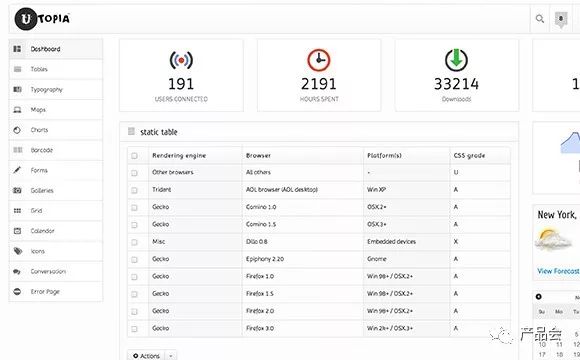Select the Camino 1.5 row checkbox
This screenshot has height=360, width=580.
pyautogui.click(x=134, y=225)
